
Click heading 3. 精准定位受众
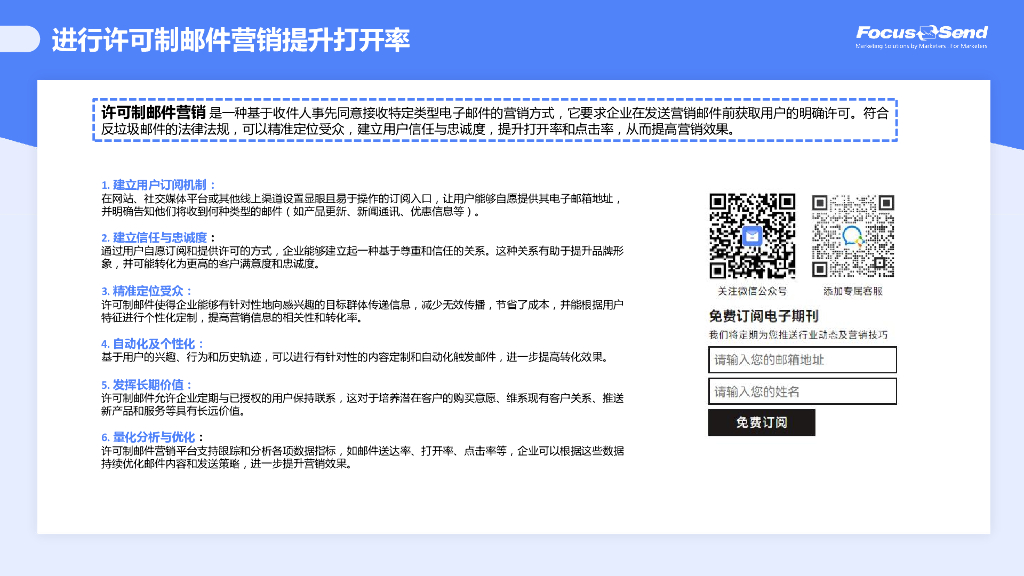click(x=146, y=290)
